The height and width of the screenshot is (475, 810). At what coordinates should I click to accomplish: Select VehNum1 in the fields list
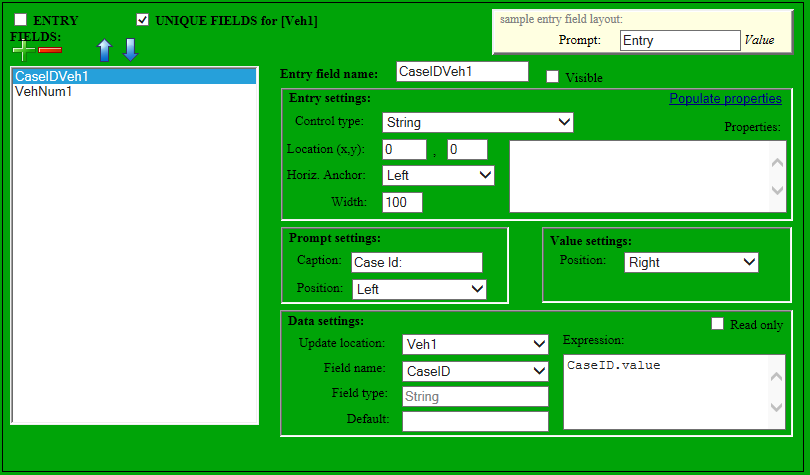click(x=43, y=91)
